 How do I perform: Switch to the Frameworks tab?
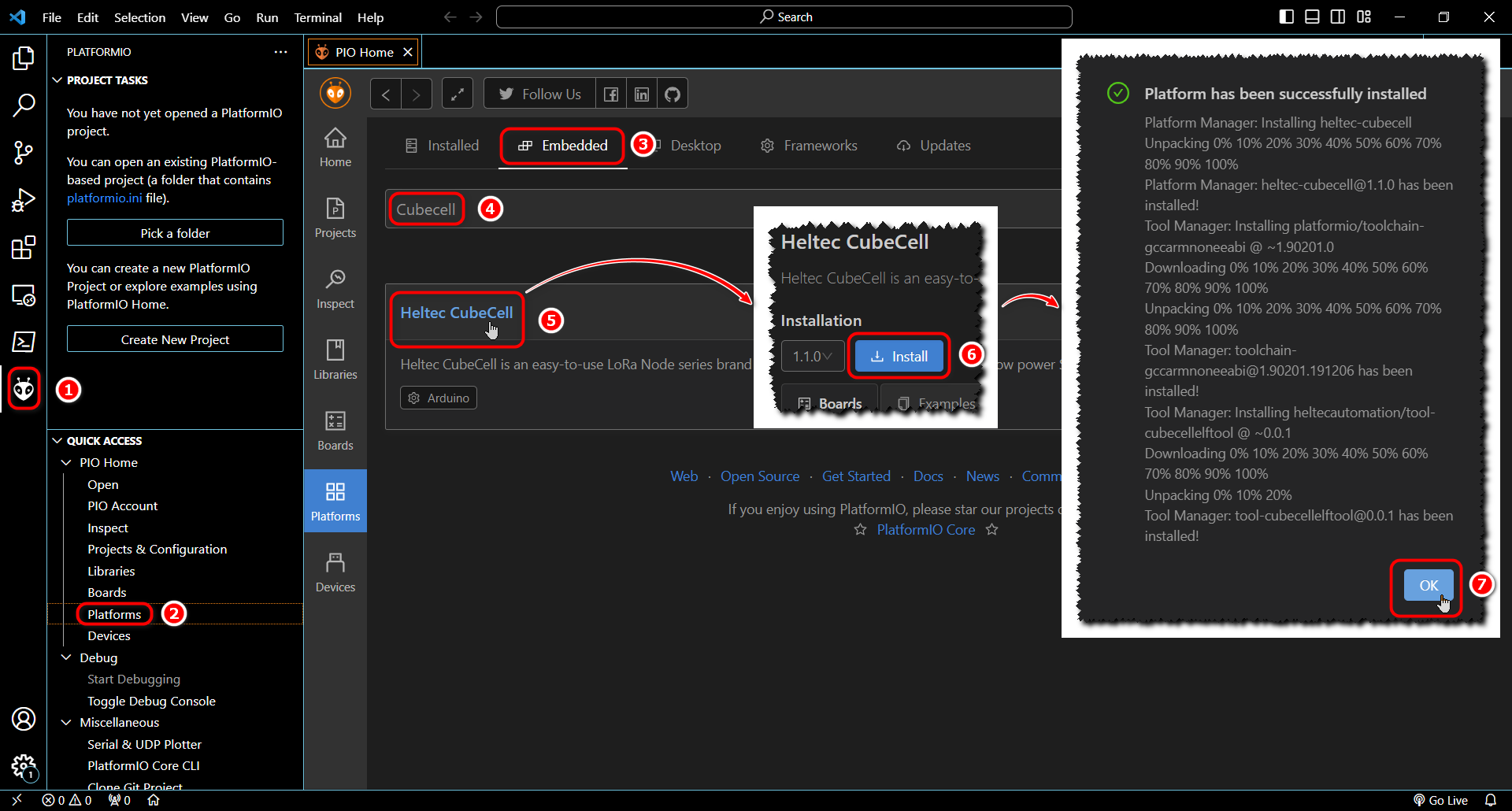[809, 146]
